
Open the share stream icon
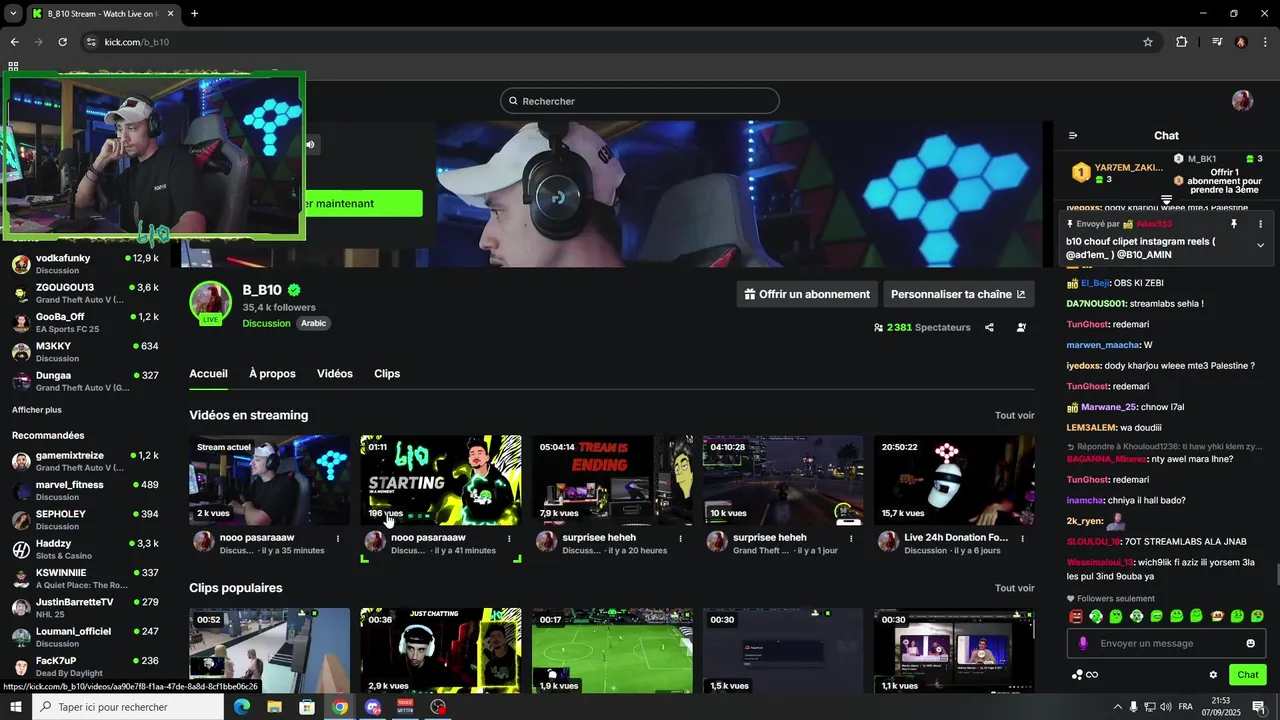[x=989, y=327]
